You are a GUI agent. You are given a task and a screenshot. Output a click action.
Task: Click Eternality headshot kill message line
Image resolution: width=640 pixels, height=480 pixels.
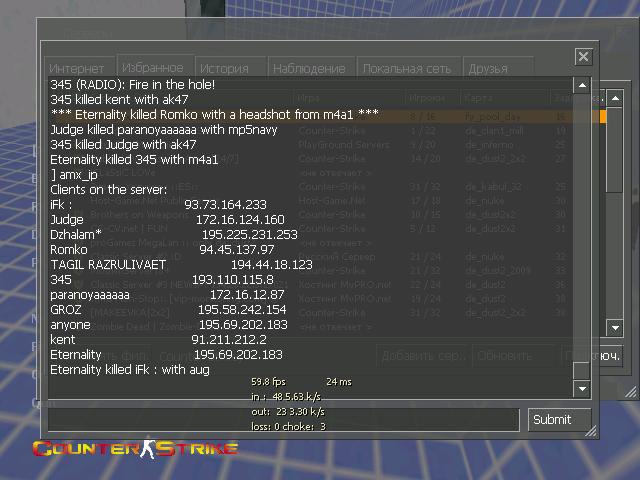click(x=215, y=115)
